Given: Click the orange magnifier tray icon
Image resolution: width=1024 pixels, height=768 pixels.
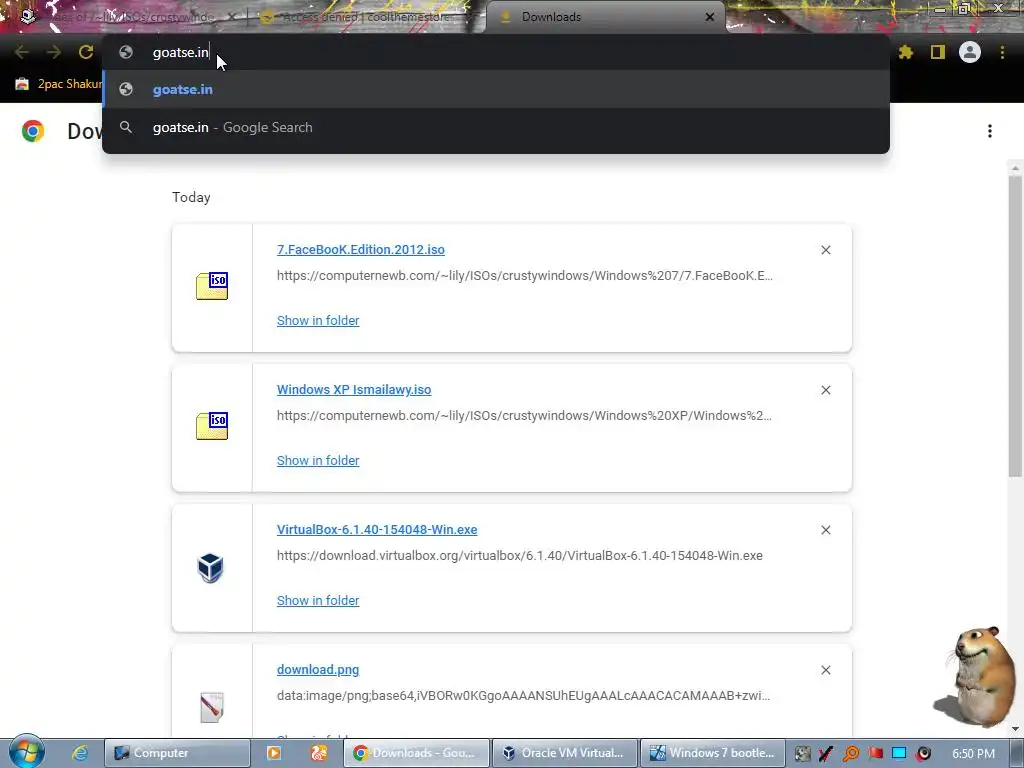Looking at the screenshot, I should pyautogui.click(x=850, y=753).
